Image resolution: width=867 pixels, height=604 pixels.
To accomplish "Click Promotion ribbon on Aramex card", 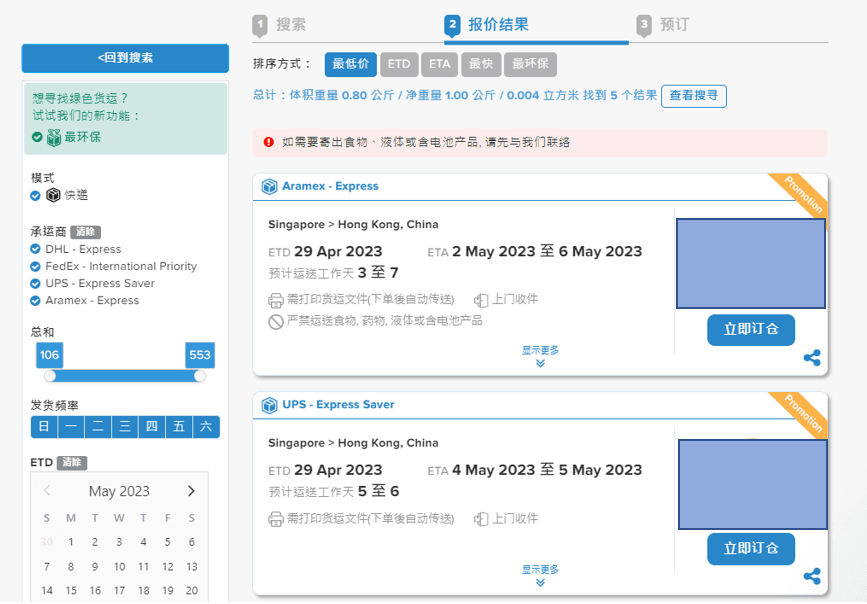I will click(x=802, y=195).
